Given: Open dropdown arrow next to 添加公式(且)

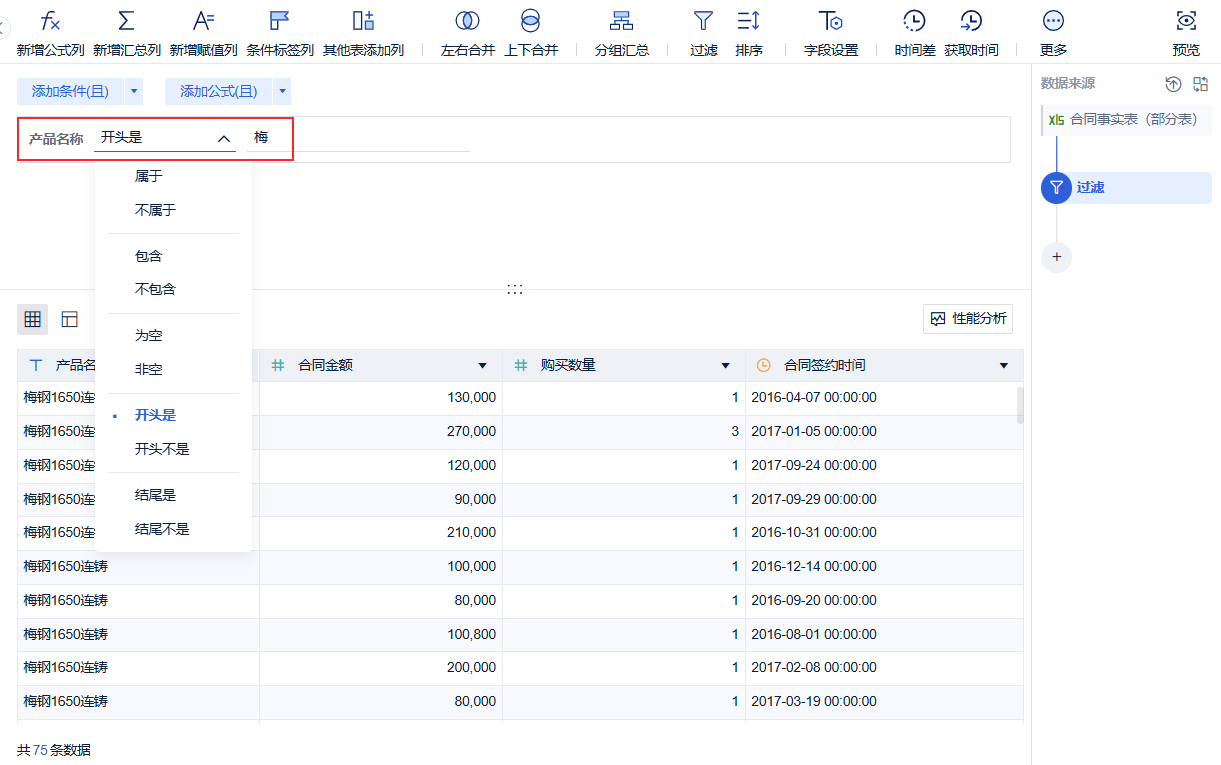Looking at the screenshot, I should click(282, 92).
